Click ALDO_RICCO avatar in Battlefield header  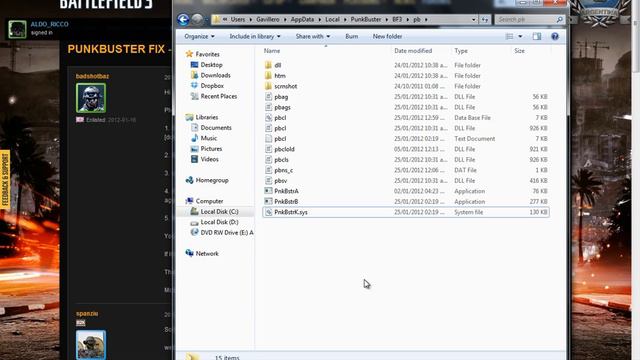point(17,29)
